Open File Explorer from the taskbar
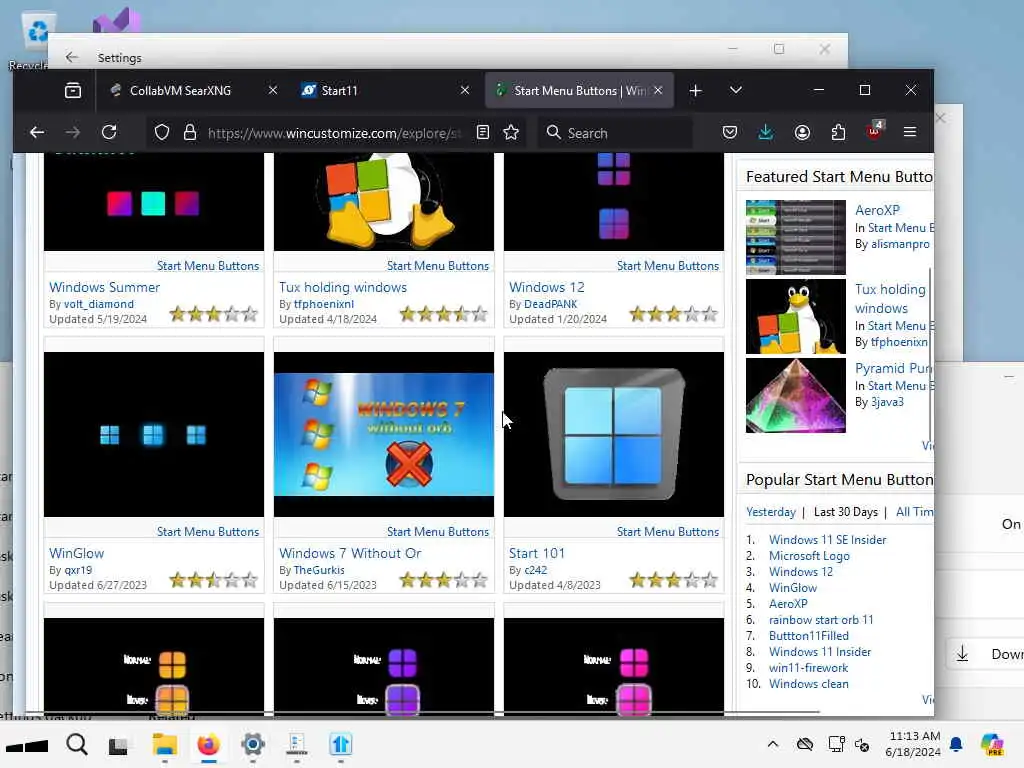 pyautogui.click(x=165, y=744)
